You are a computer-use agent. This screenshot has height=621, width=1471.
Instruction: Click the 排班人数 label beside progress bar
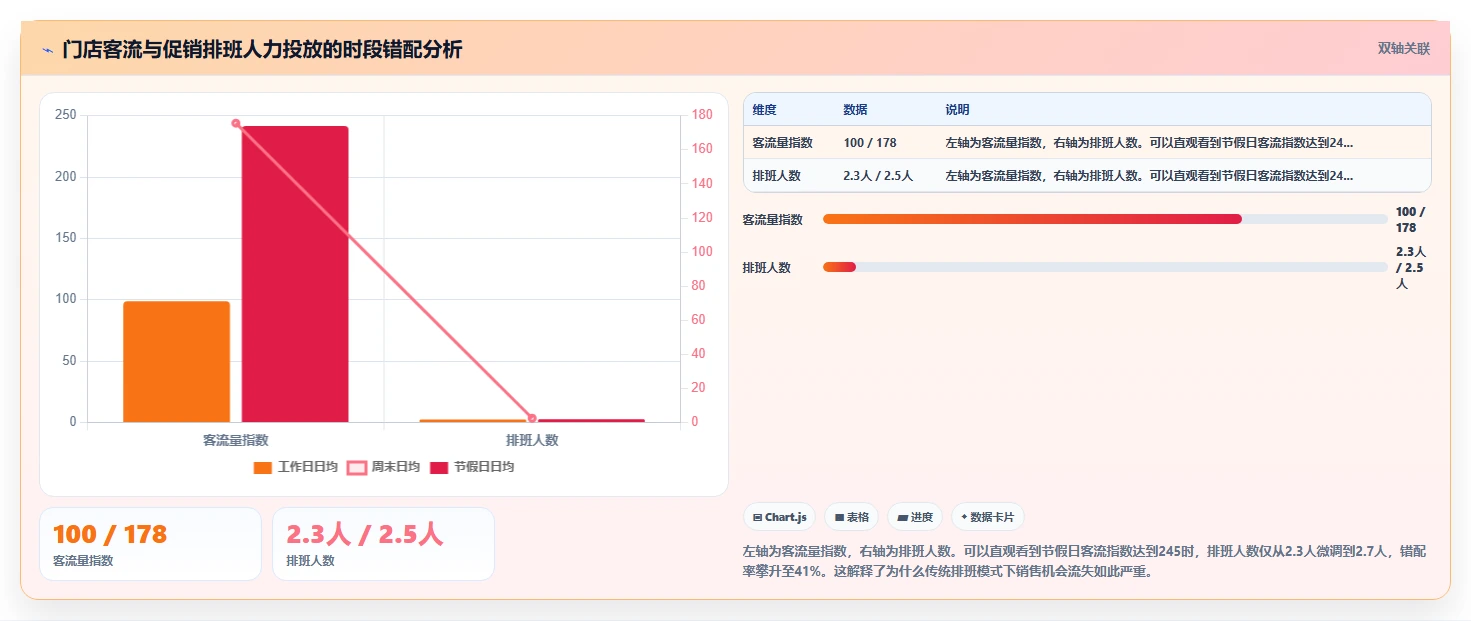tap(767, 268)
